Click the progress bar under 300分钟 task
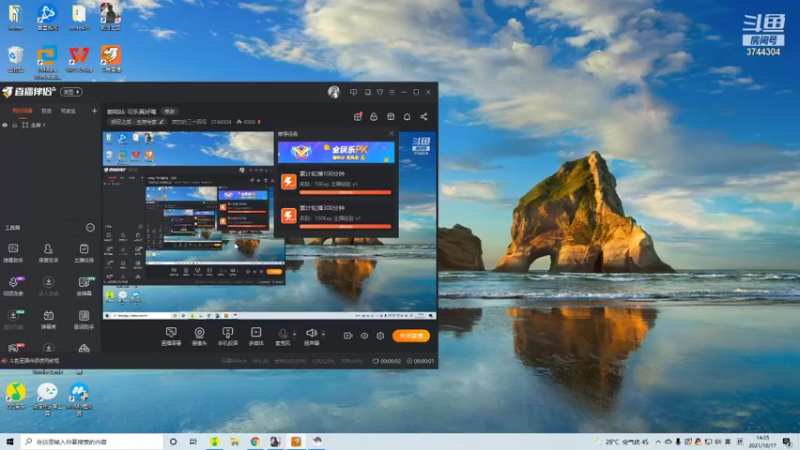 pyautogui.click(x=345, y=227)
